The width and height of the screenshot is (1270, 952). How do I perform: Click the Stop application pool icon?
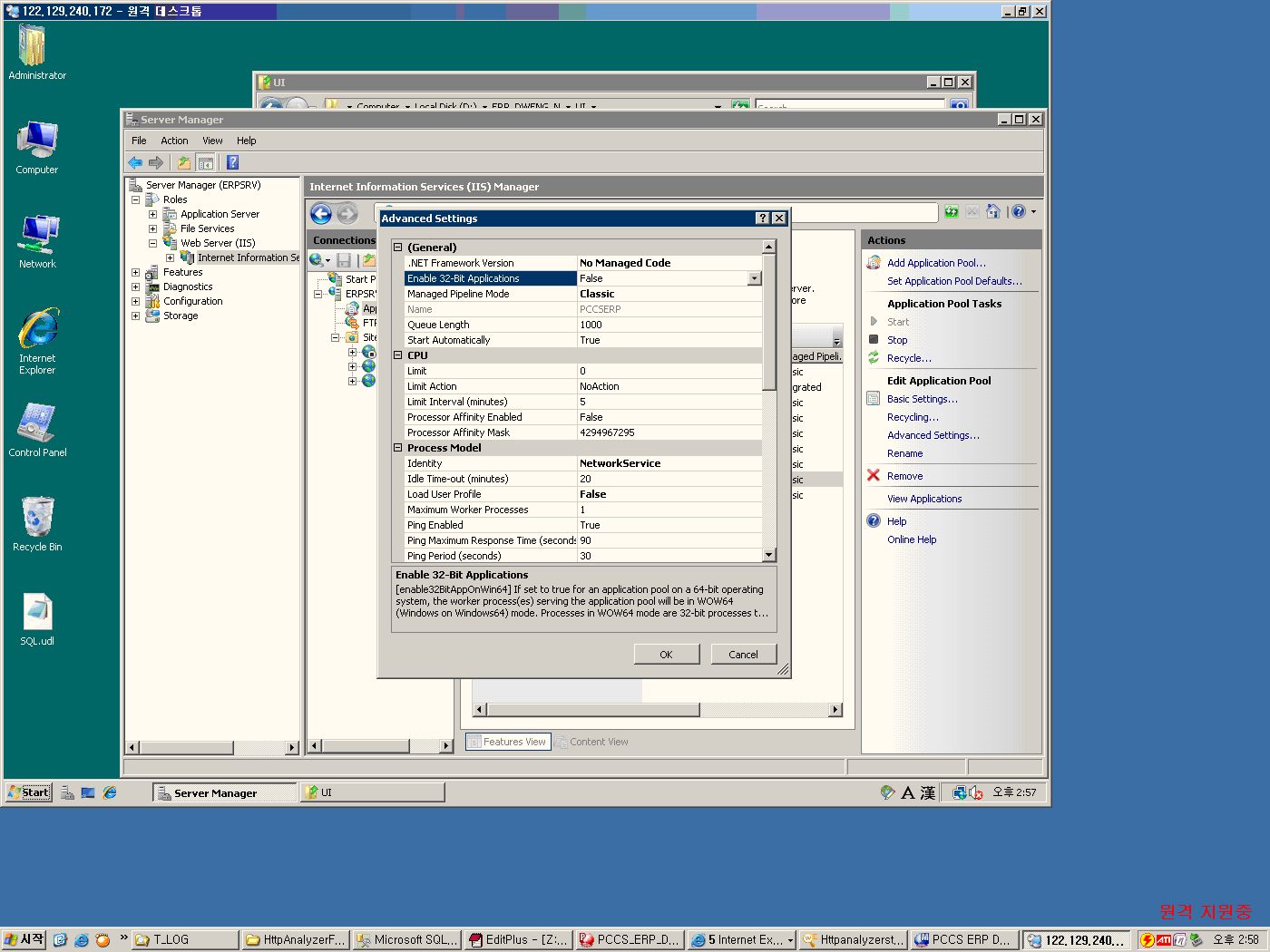click(874, 339)
